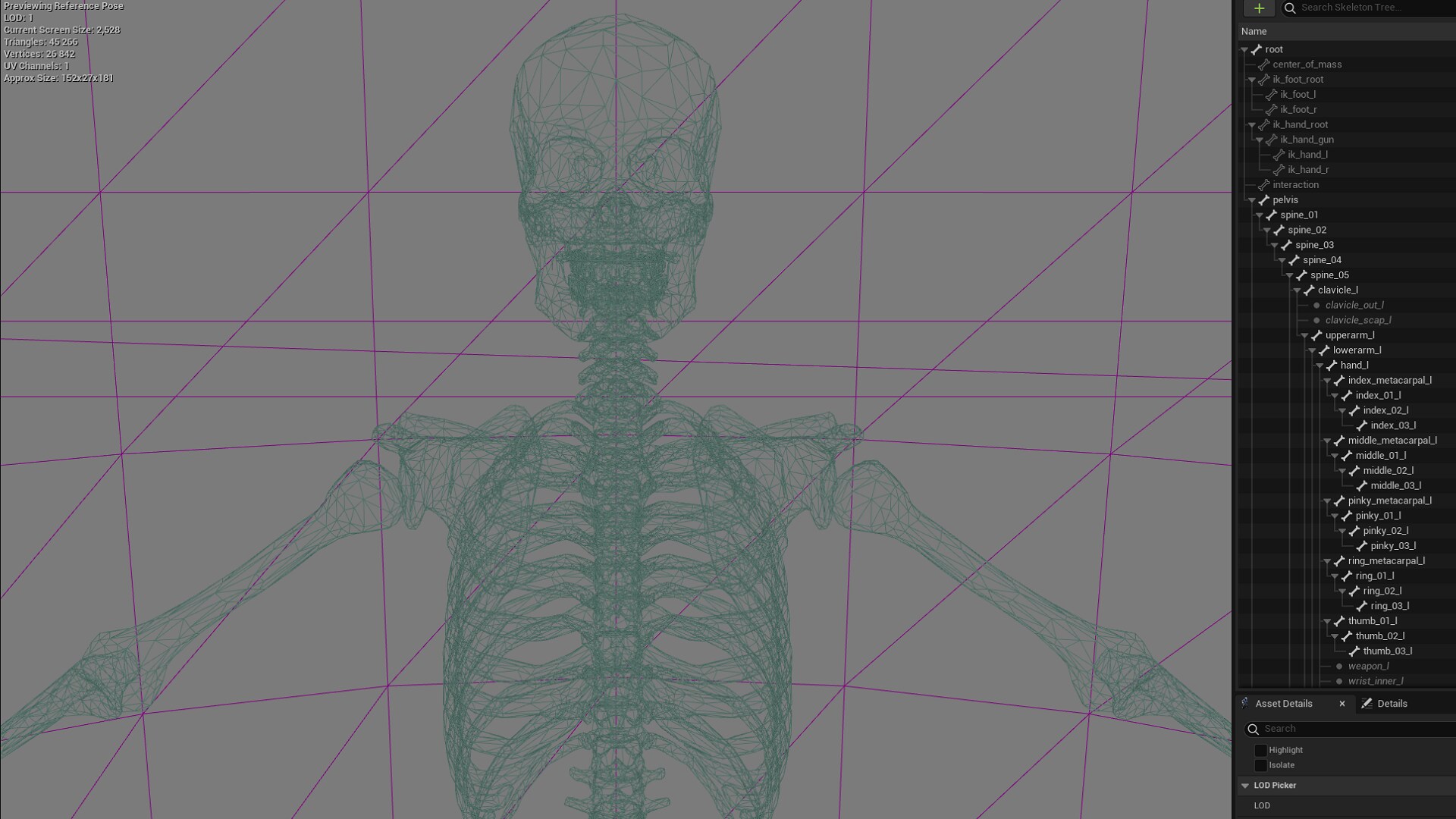
Task: Click the IK bone icon next to ik_hand_l
Action: point(1280,154)
